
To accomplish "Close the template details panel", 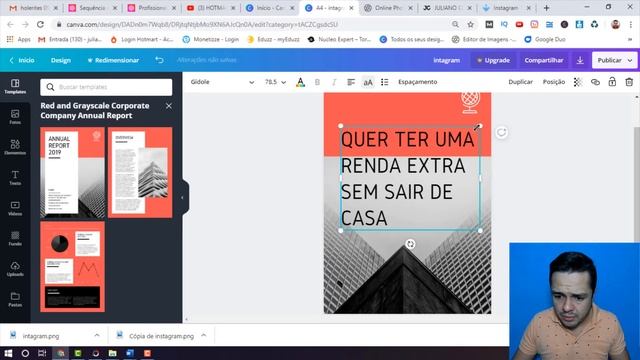I will (169, 106).
